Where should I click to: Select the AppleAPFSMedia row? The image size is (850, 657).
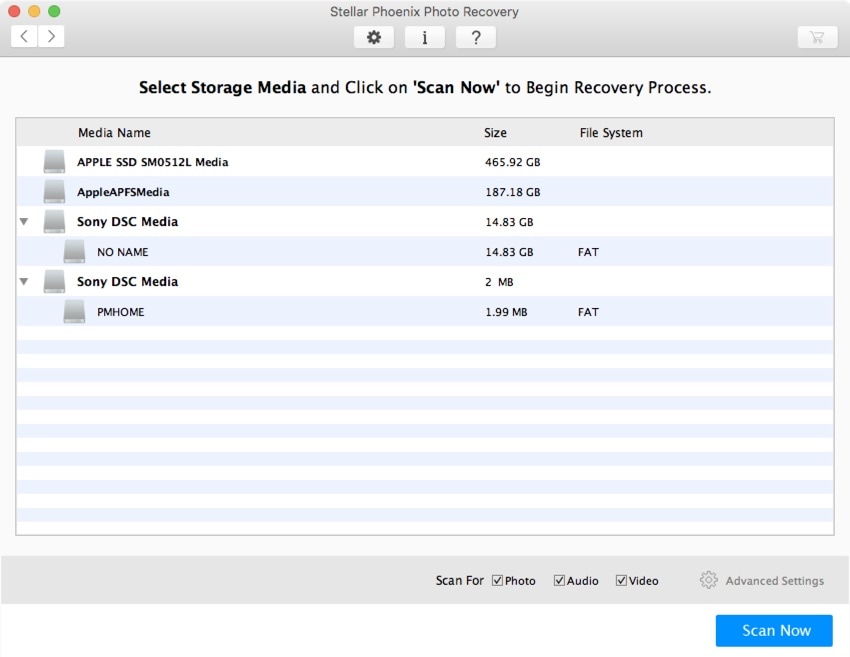[425, 191]
